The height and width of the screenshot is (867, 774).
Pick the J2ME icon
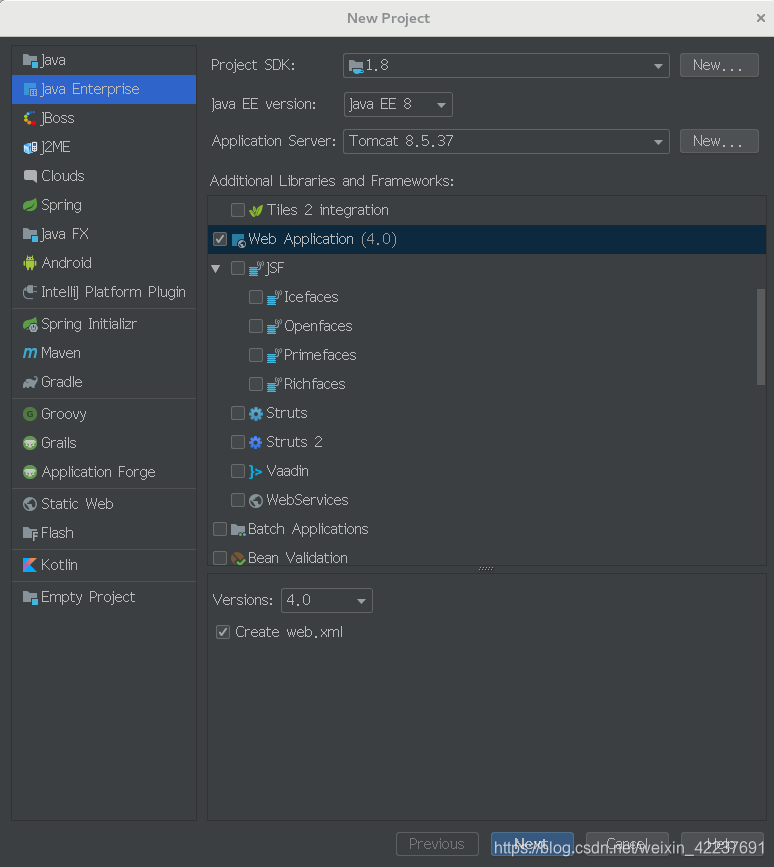(30, 148)
